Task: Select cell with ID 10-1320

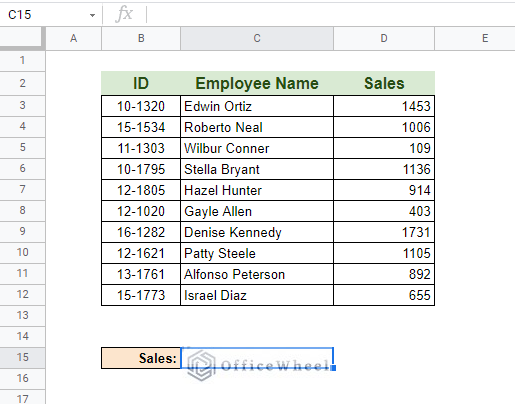Action: [141, 106]
